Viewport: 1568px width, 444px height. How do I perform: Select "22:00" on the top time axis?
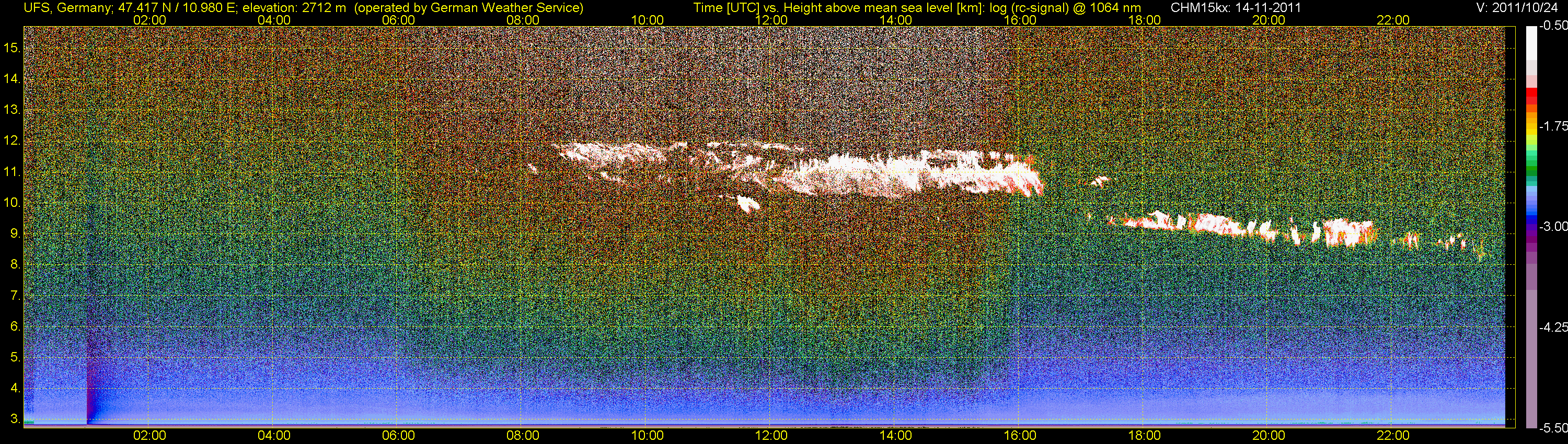click(x=1393, y=20)
